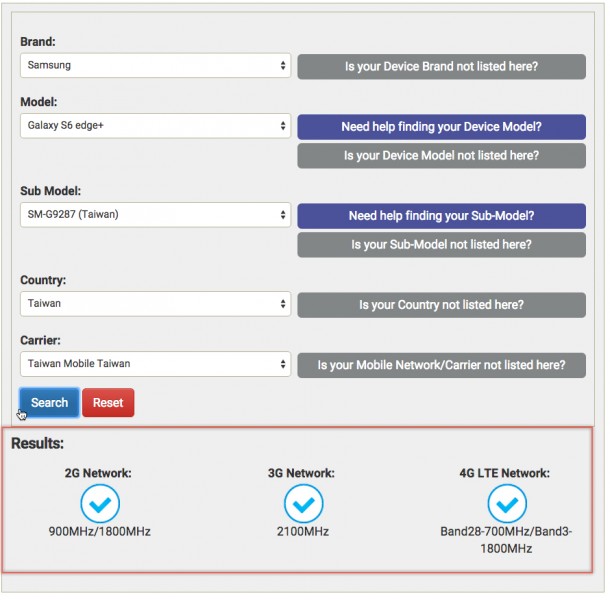
Task: Click the 4G LTE Network checkmark icon
Action: (x=507, y=503)
